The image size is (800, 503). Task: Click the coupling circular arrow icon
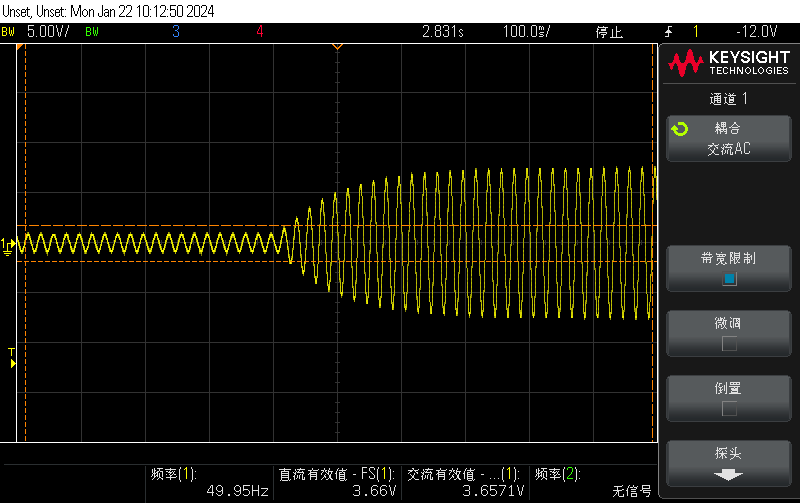tap(680, 130)
